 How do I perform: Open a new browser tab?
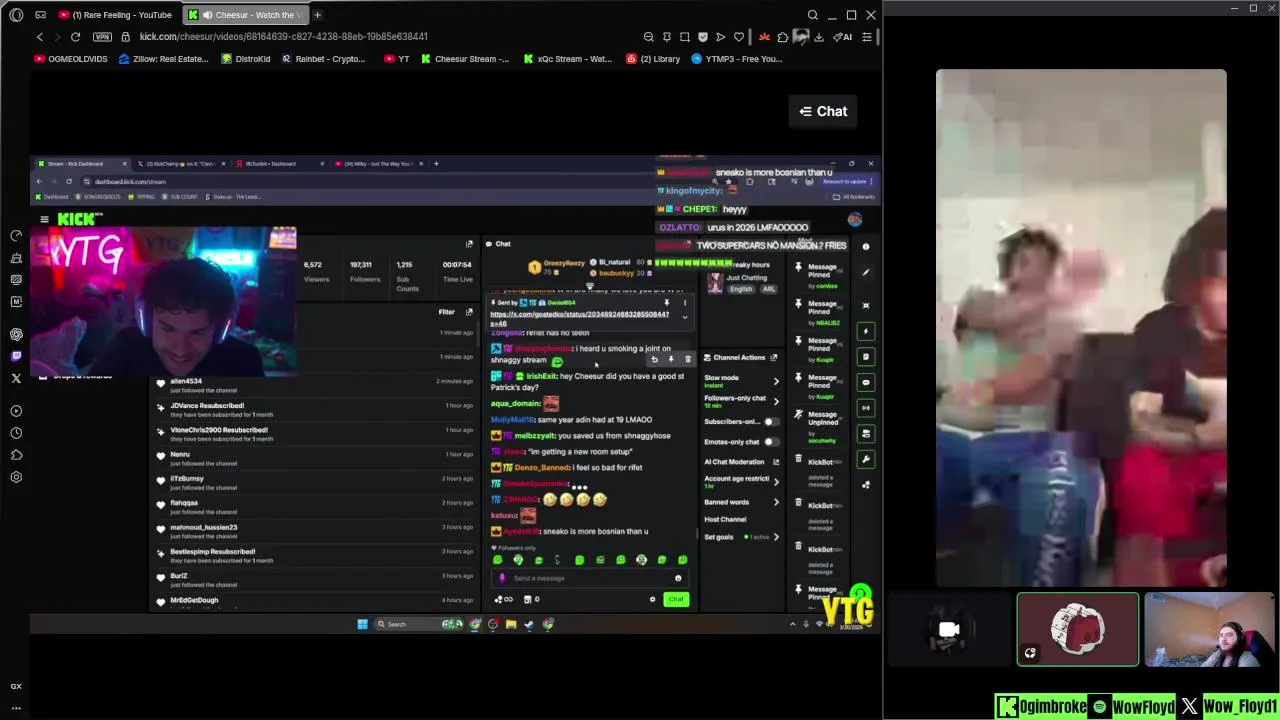(x=317, y=15)
